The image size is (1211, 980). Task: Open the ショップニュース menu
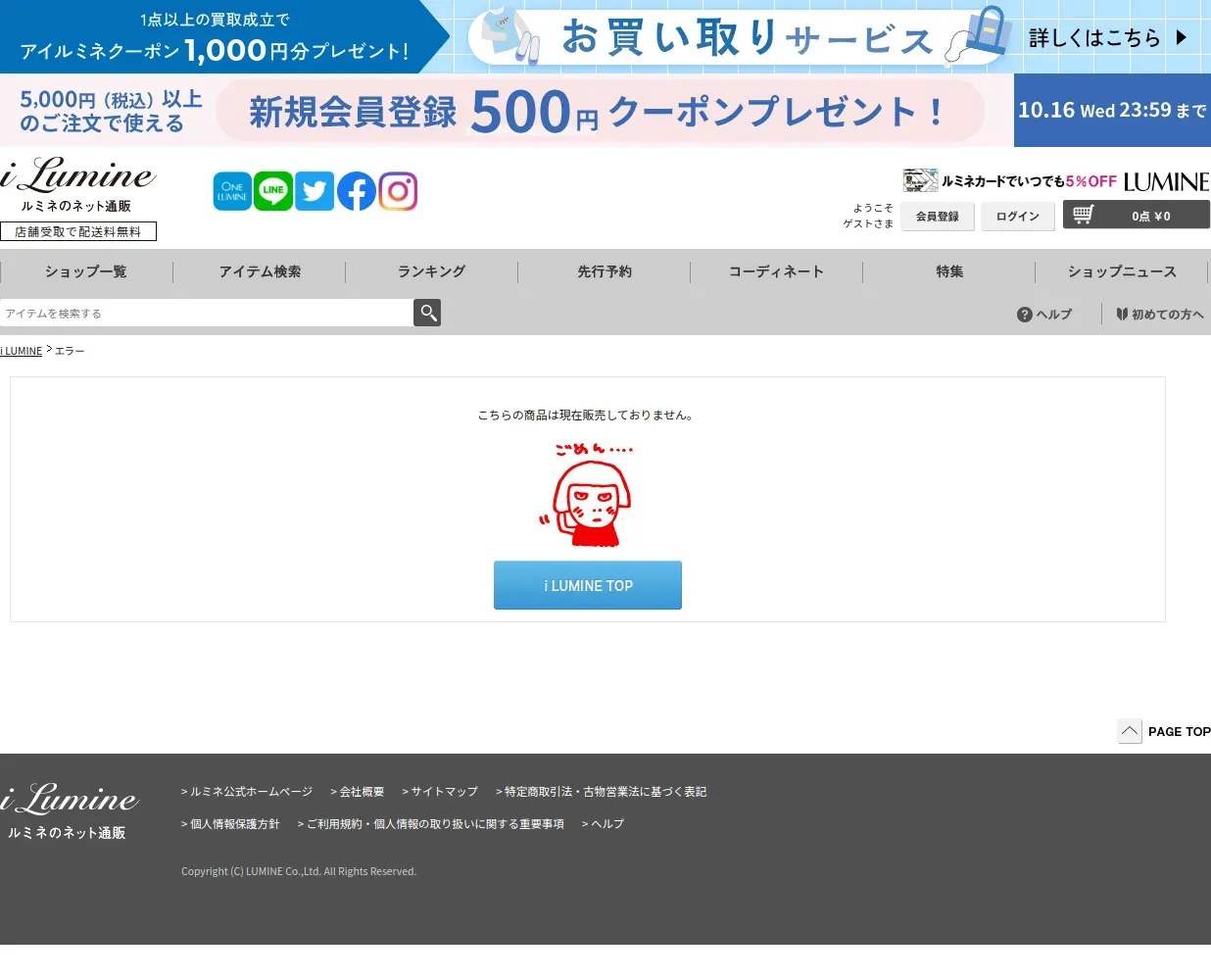tap(1122, 271)
